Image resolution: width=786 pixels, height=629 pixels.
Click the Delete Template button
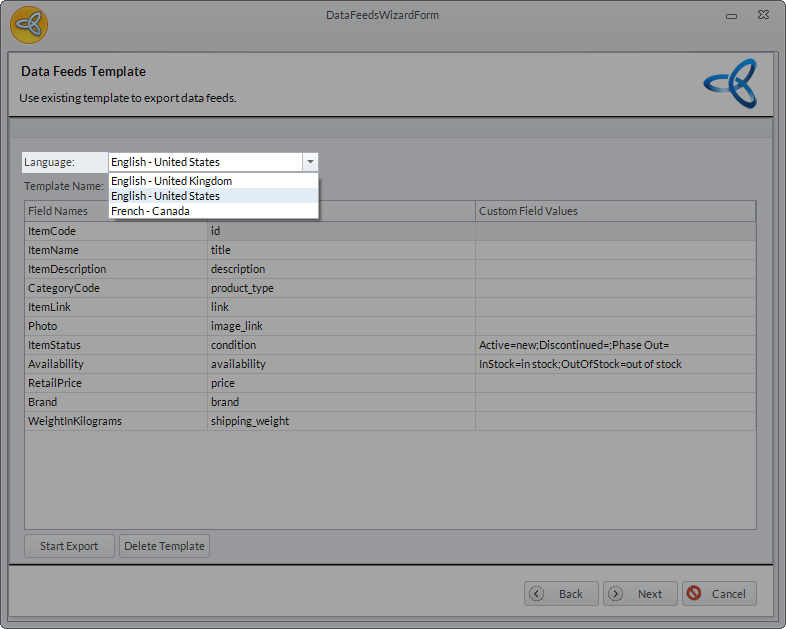pos(164,546)
